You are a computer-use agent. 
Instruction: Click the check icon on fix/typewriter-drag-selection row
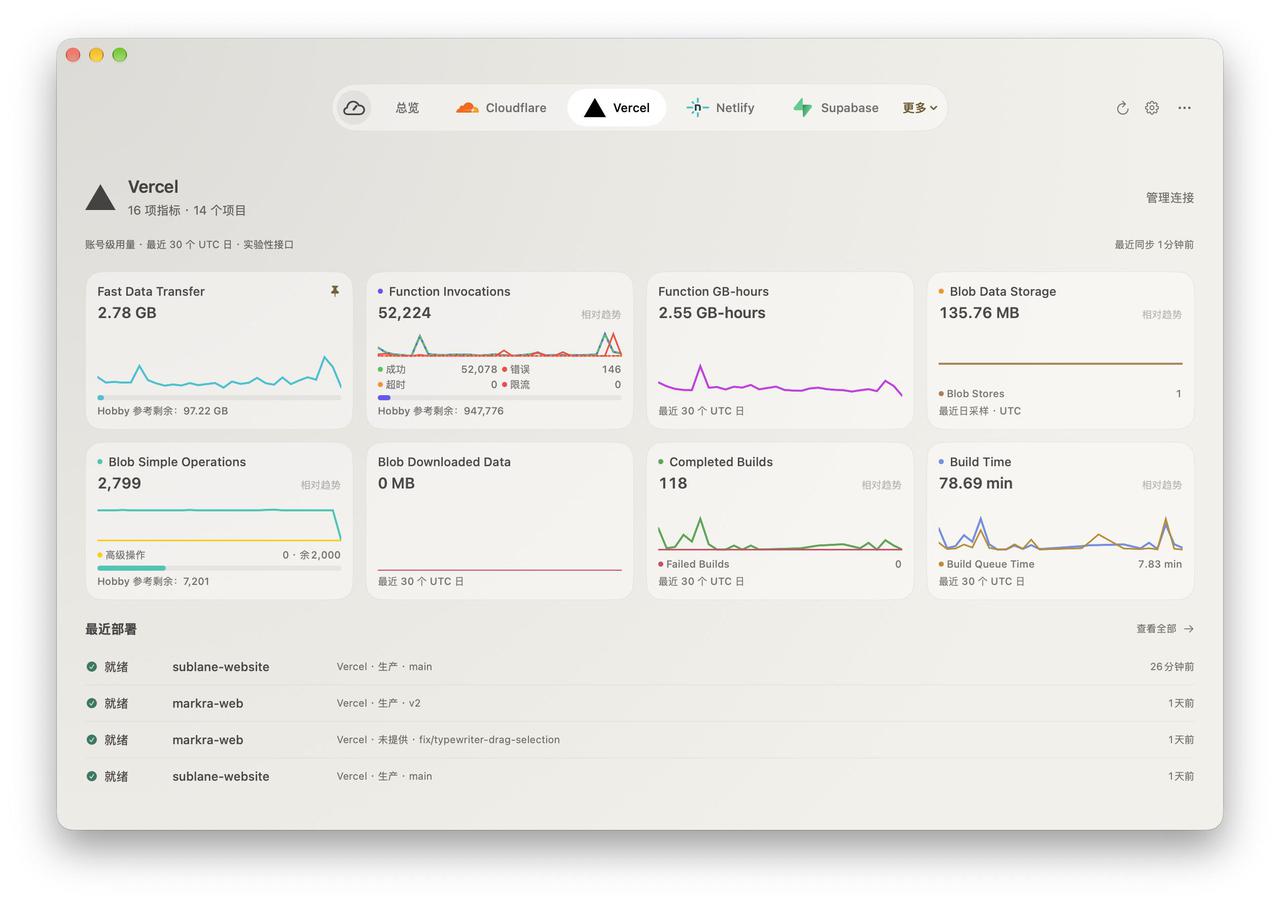click(x=92, y=740)
